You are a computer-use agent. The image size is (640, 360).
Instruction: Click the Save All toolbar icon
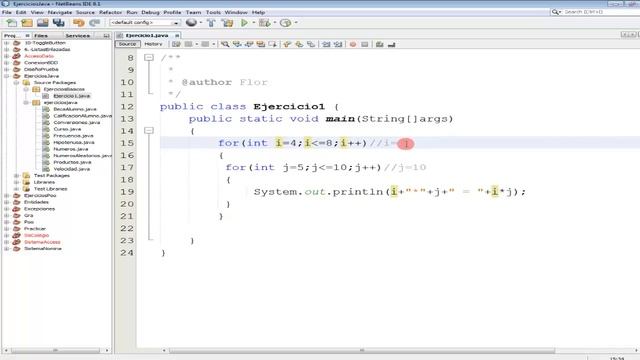pos(58,23)
